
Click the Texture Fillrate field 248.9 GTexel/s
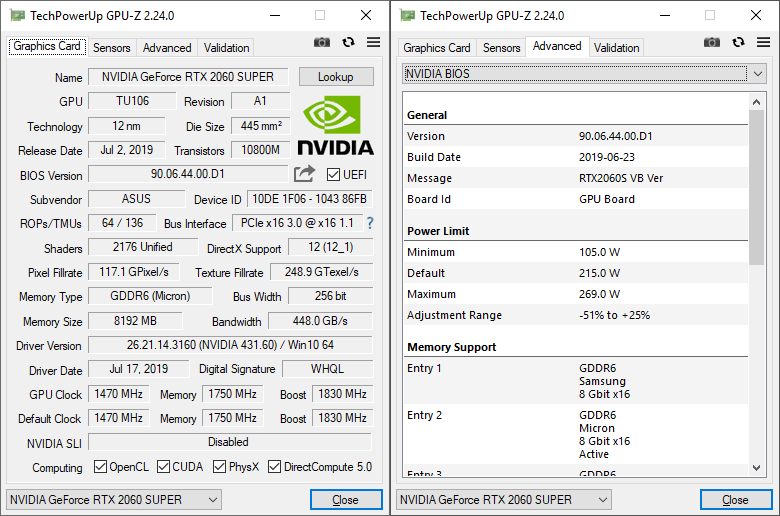click(321, 272)
